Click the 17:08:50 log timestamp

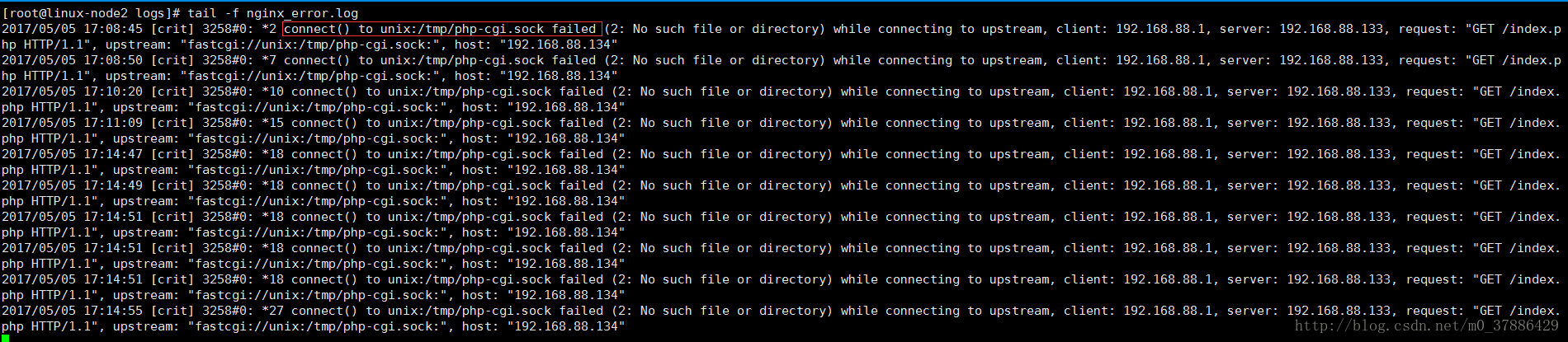click(x=113, y=60)
